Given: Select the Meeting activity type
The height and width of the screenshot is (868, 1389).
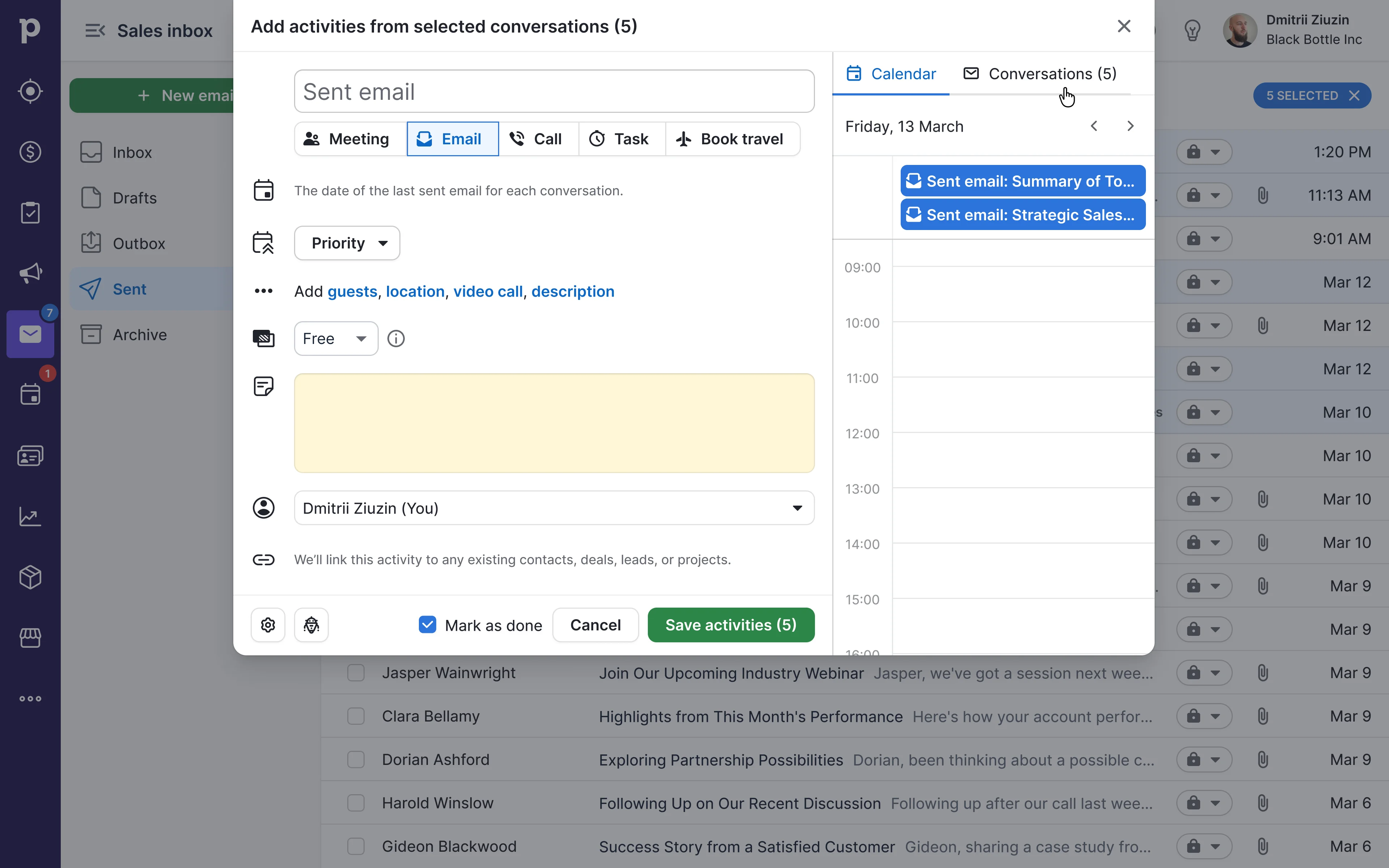Looking at the screenshot, I should 351,139.
